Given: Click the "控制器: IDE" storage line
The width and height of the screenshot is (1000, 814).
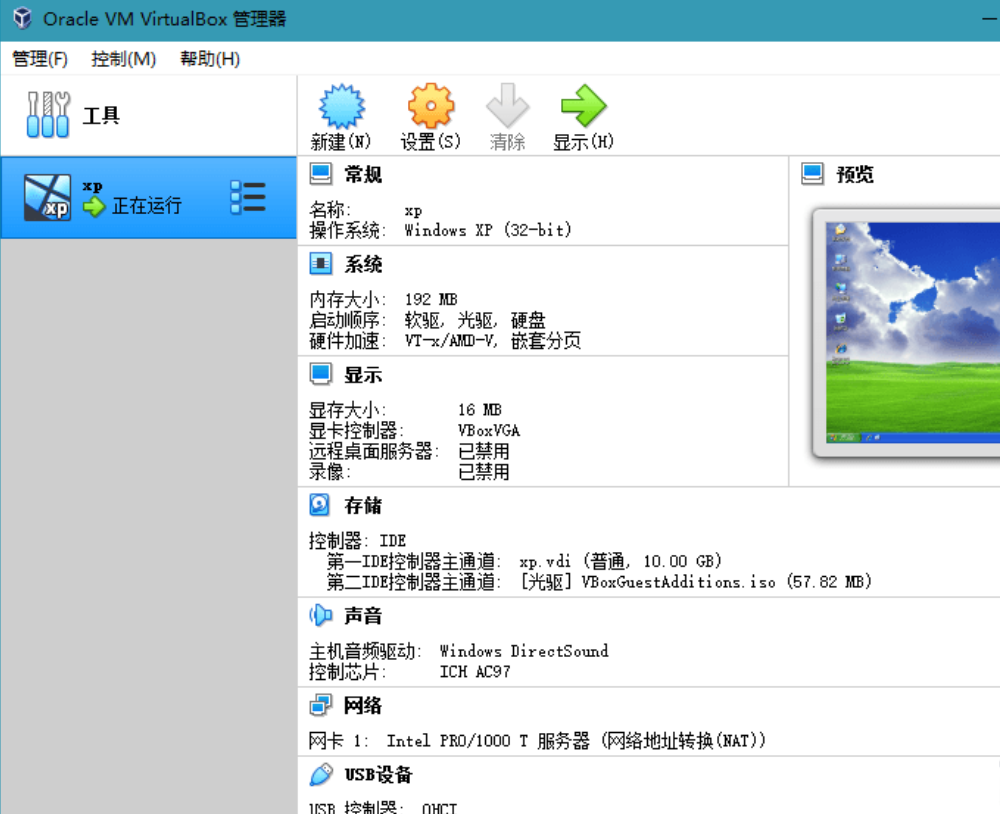Looking at the screenshot, I should click(357, 541).
